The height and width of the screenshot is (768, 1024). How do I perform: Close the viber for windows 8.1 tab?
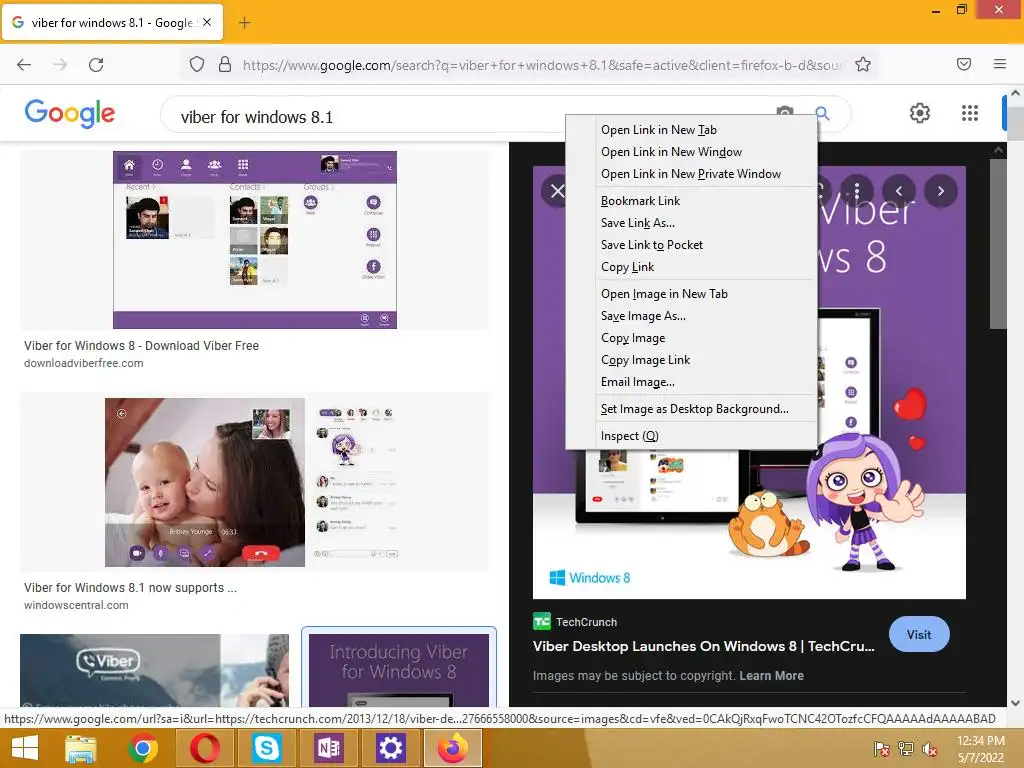point(207,22)
